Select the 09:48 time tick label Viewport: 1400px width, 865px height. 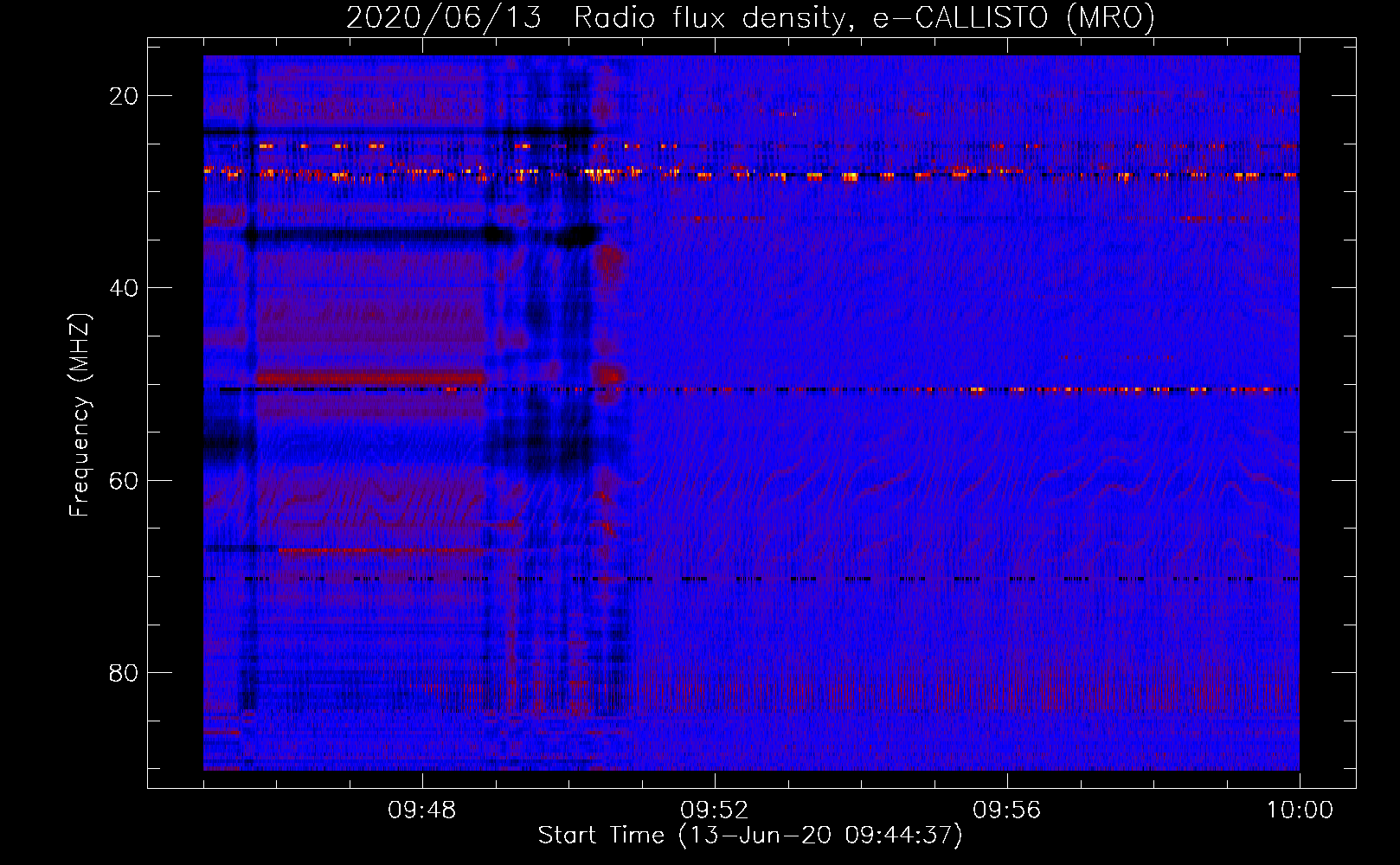pyautogui.click(x=422, y=811)
